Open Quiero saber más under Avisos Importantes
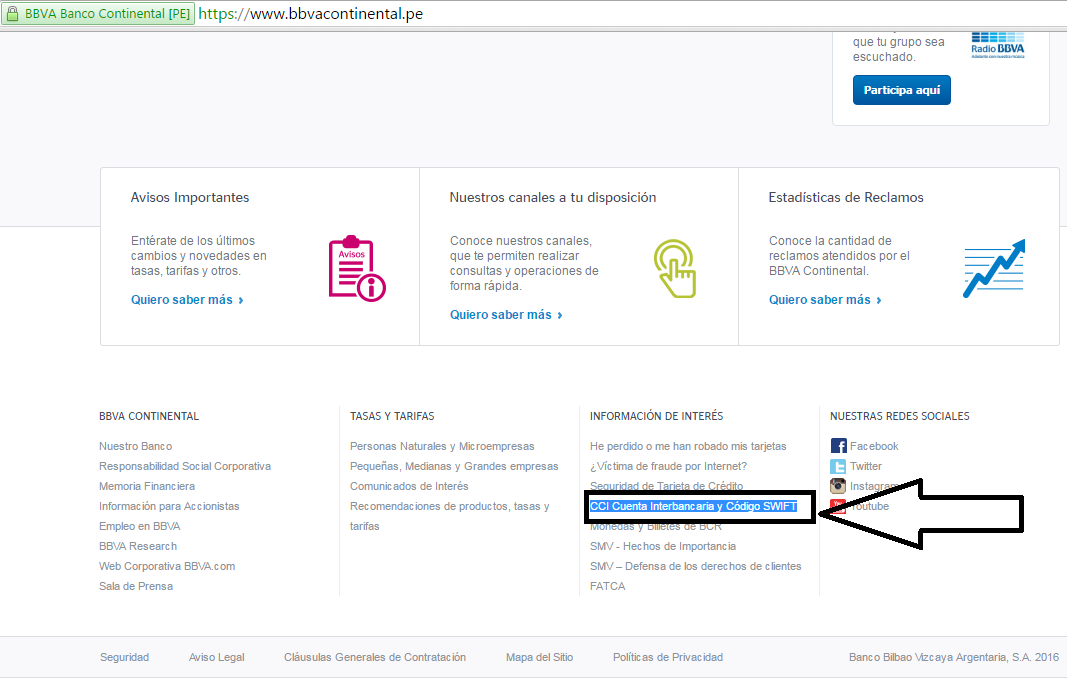Viewport: 1067px width, 679px height. tap(187, 300)
